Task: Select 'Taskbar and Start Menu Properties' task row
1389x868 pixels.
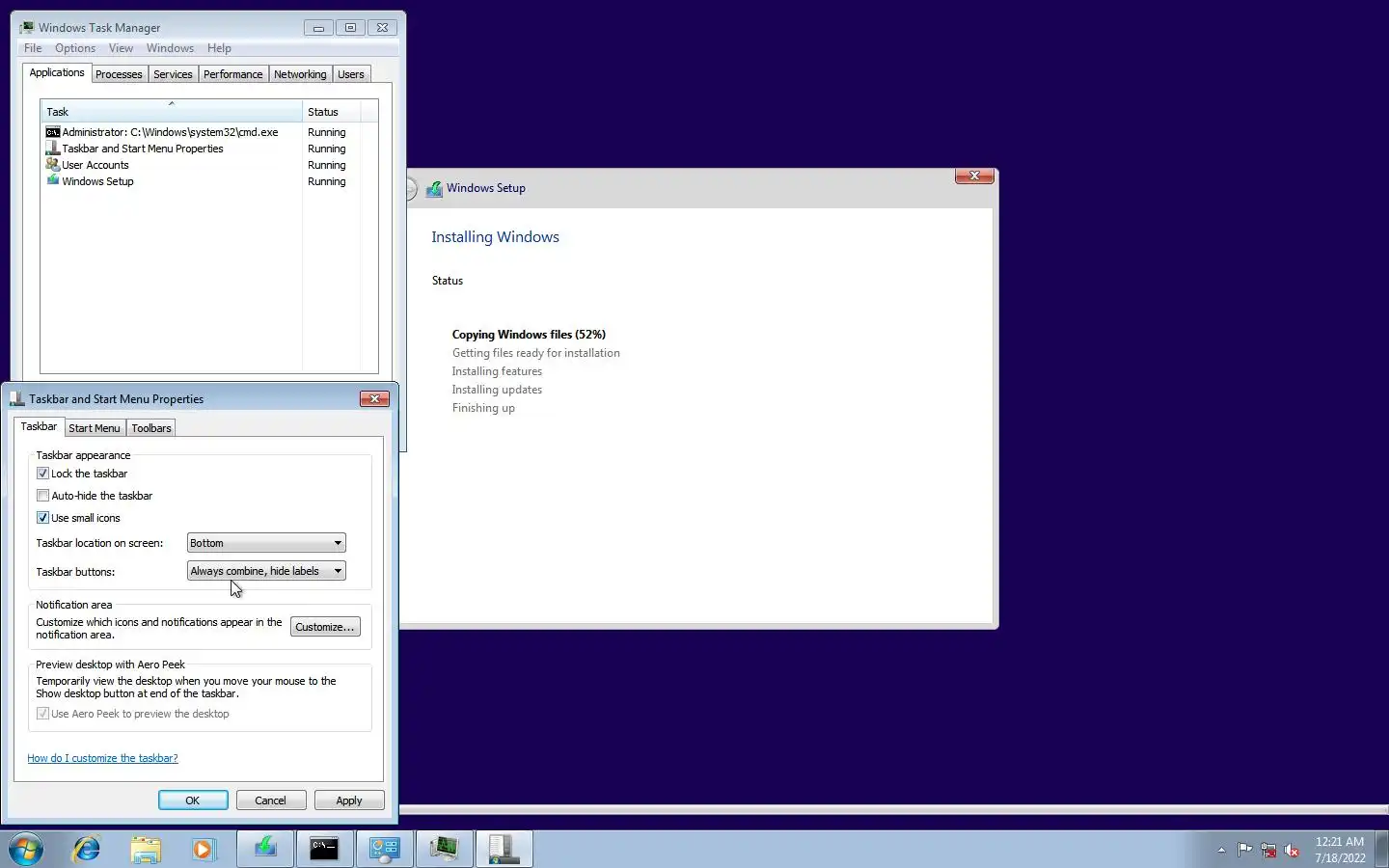Action: (x=202, y=149)
